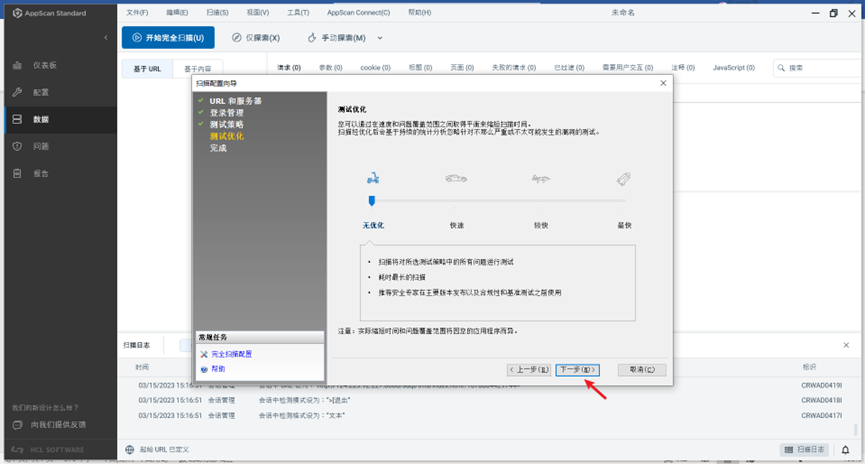
Task: Click the search field in the data view
Action: click(x=818, y=68)
